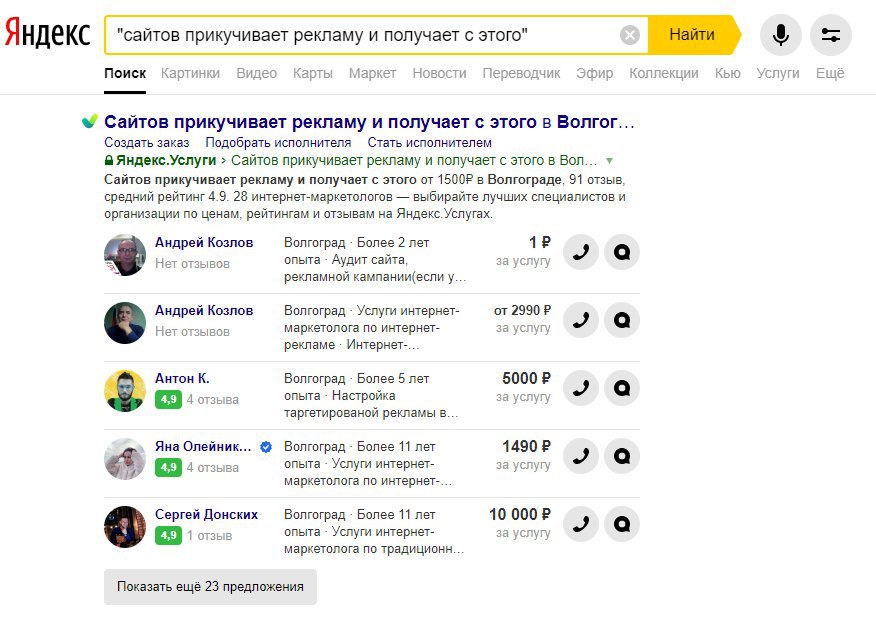
Task: Open avatar of Андрей Козлов, 1 ₽ listing
Action: (x=125, y=255)
